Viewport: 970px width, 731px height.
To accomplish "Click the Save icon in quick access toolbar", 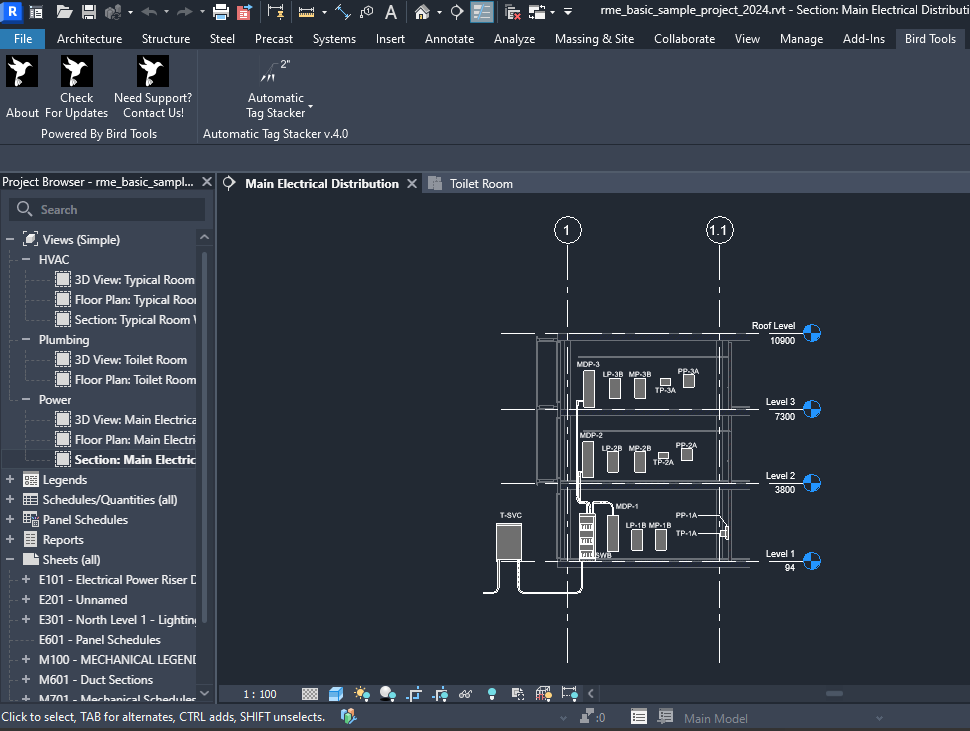I will coord(89,12).
